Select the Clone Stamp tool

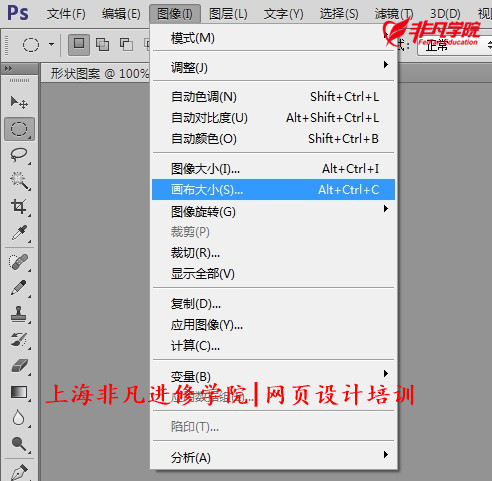click(19, 314)
